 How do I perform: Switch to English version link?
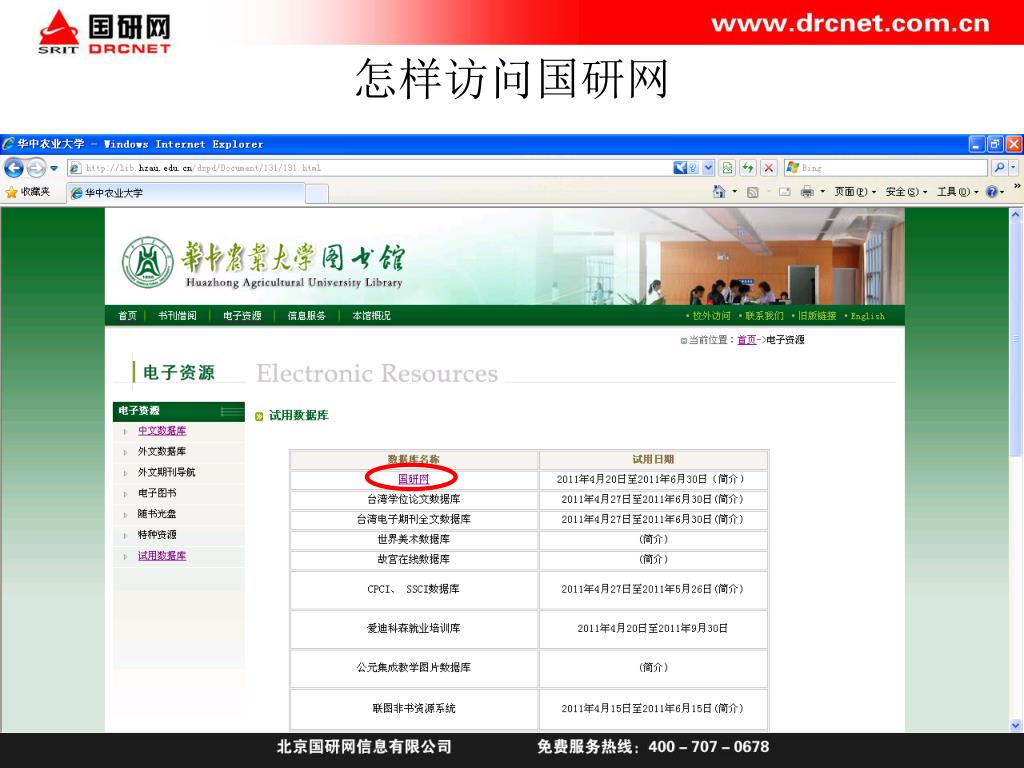pos(867,316)
